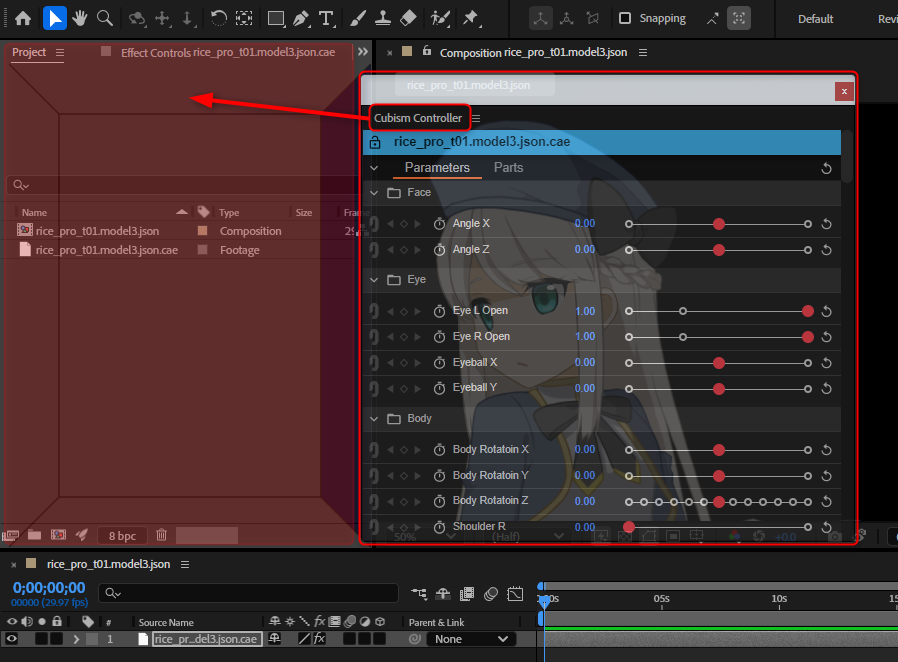This screenshot has height=662, width=898.
Task: Sort Project items by Name column
Action: tap(34, 212)
